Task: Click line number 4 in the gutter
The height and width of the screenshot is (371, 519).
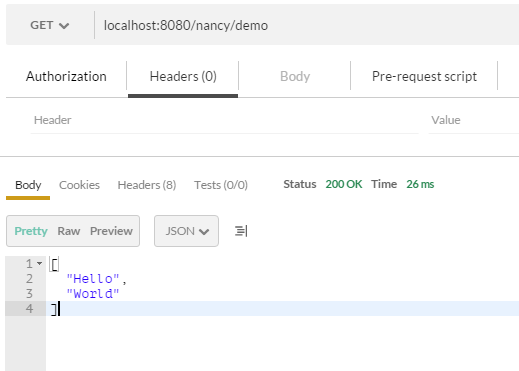Action: [29, 309]
